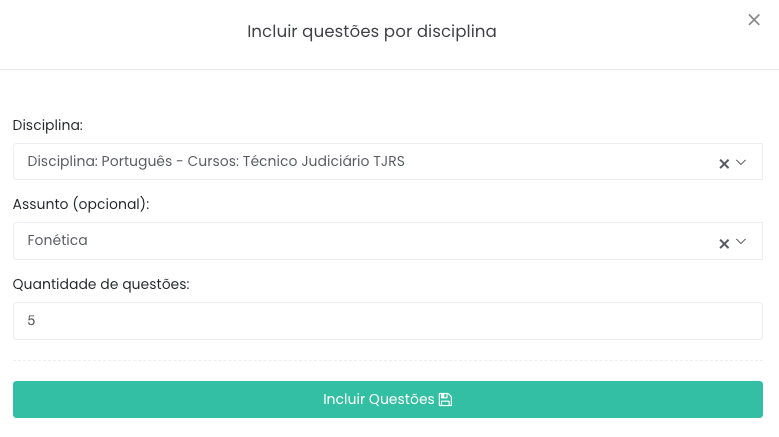The width and height of the screenshot is (779, 437).
Task: Clear the selected Disciplina value
Action: click(x=724, y=163)
